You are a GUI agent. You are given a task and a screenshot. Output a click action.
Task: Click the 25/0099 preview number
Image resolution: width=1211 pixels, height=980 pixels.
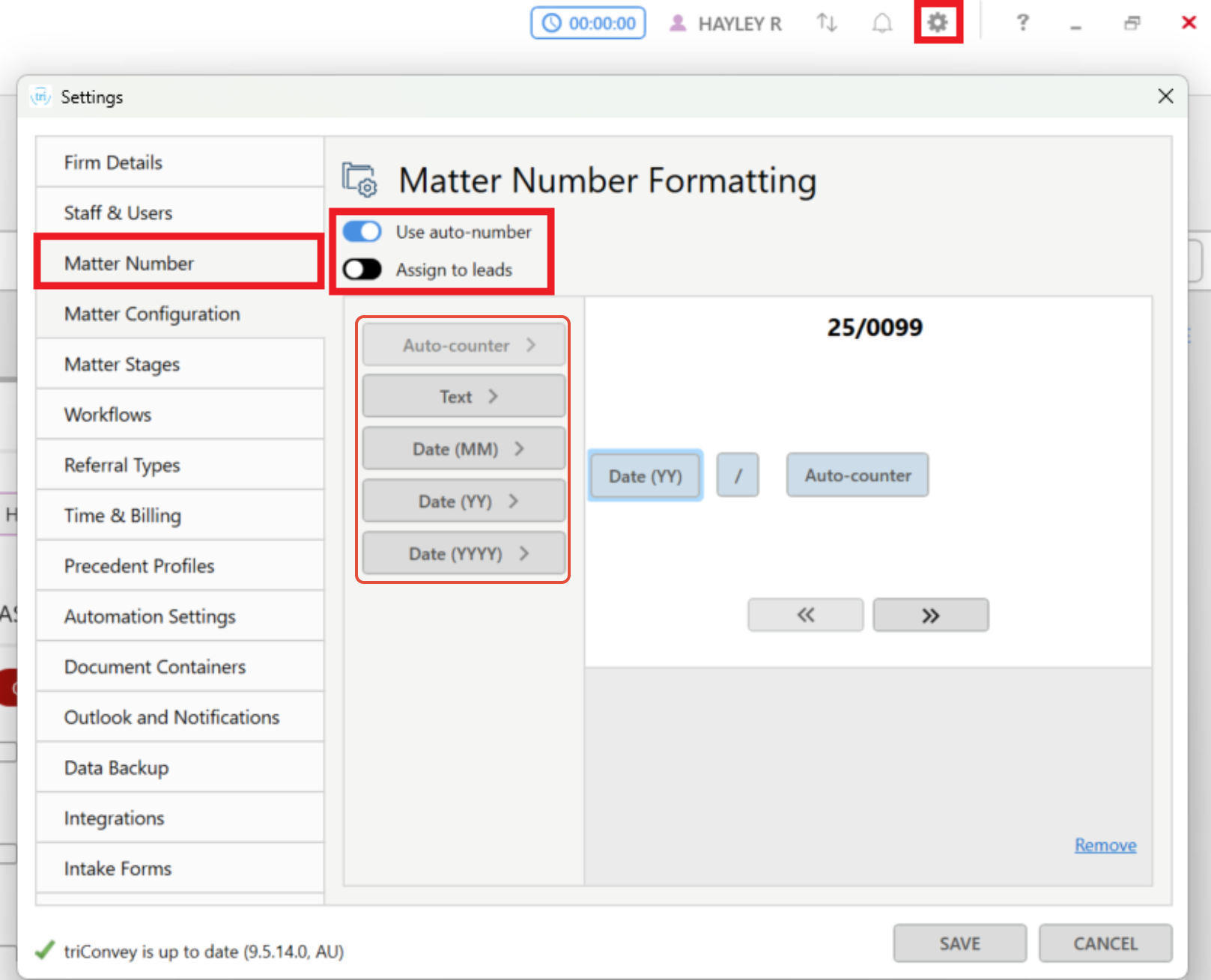pyautogui.click(x=875, y=327)
